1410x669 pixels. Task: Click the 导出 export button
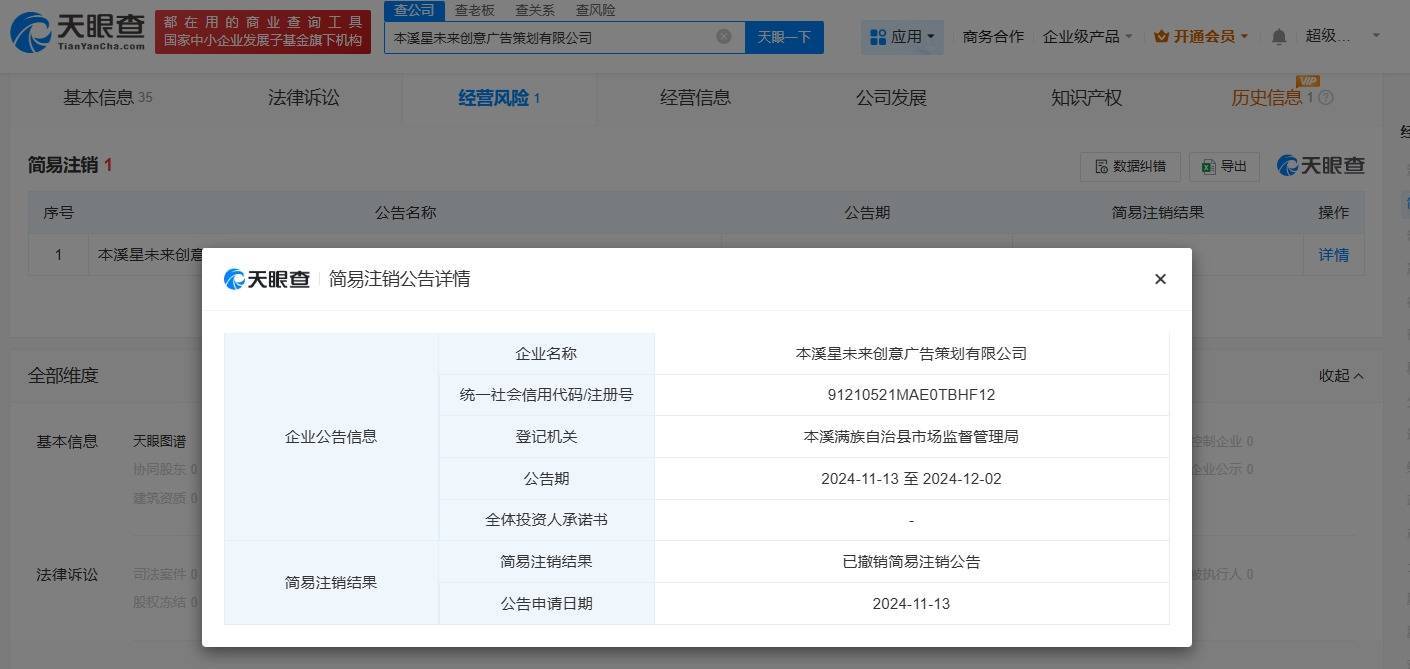tap(1224, 166)
